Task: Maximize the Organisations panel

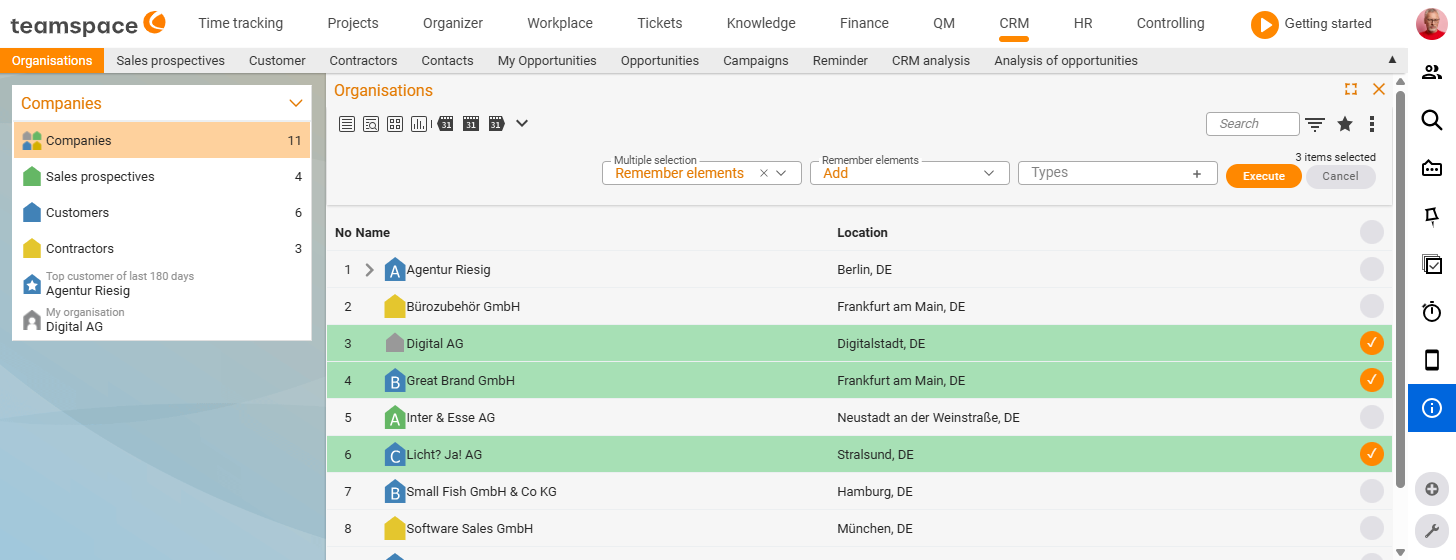Action: 1351,89
